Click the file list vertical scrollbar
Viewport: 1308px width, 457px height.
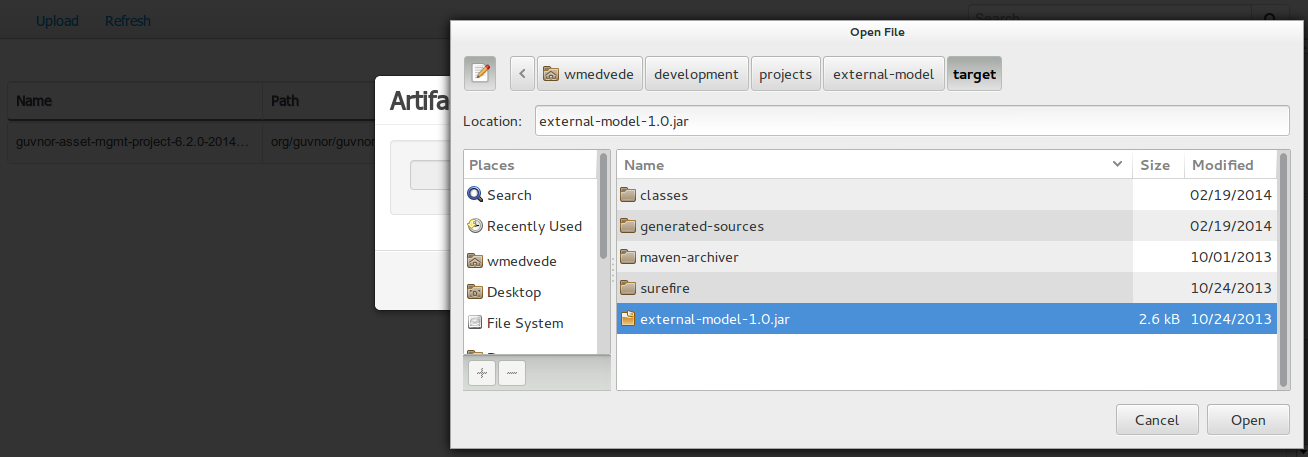coord(1284,268)
